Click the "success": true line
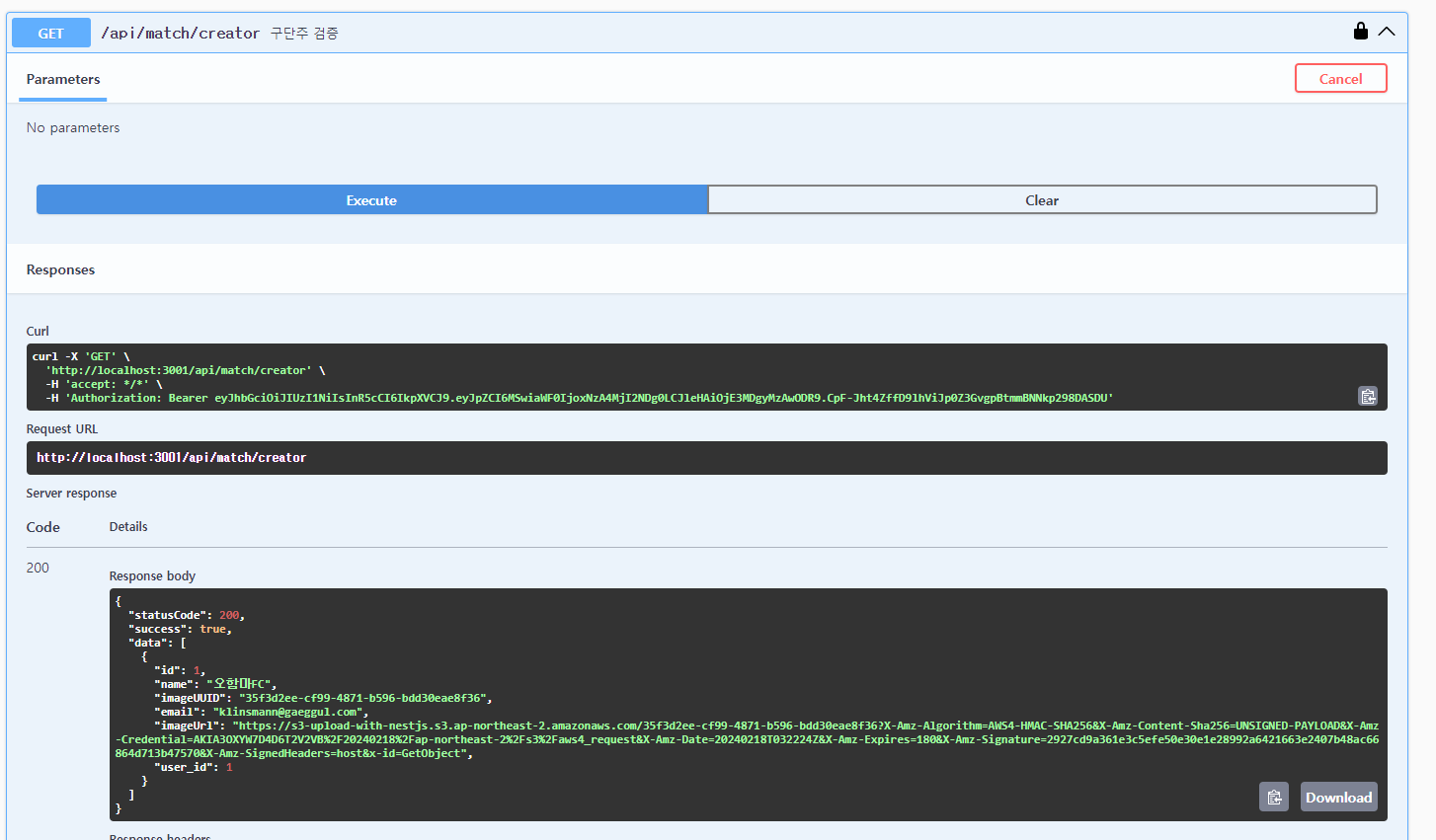Screen dimensions: 1436x840 tap(181, 629)
